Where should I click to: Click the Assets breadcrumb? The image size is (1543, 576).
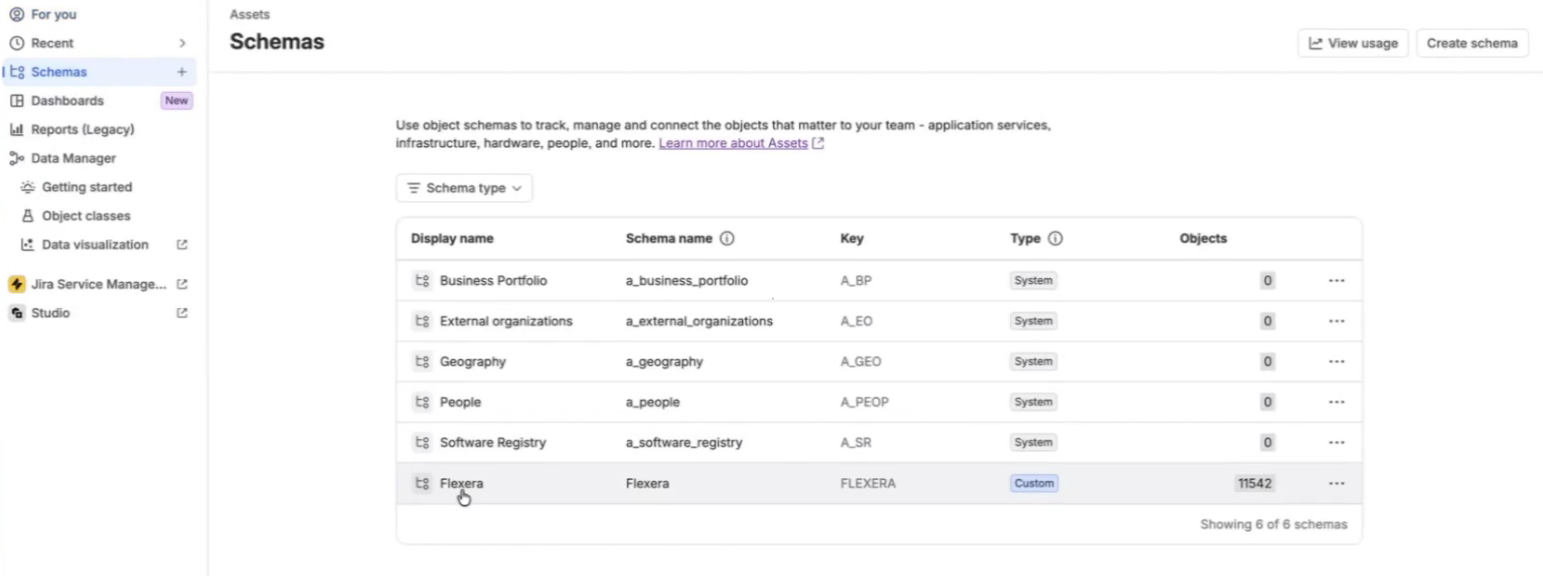[249, 15]
